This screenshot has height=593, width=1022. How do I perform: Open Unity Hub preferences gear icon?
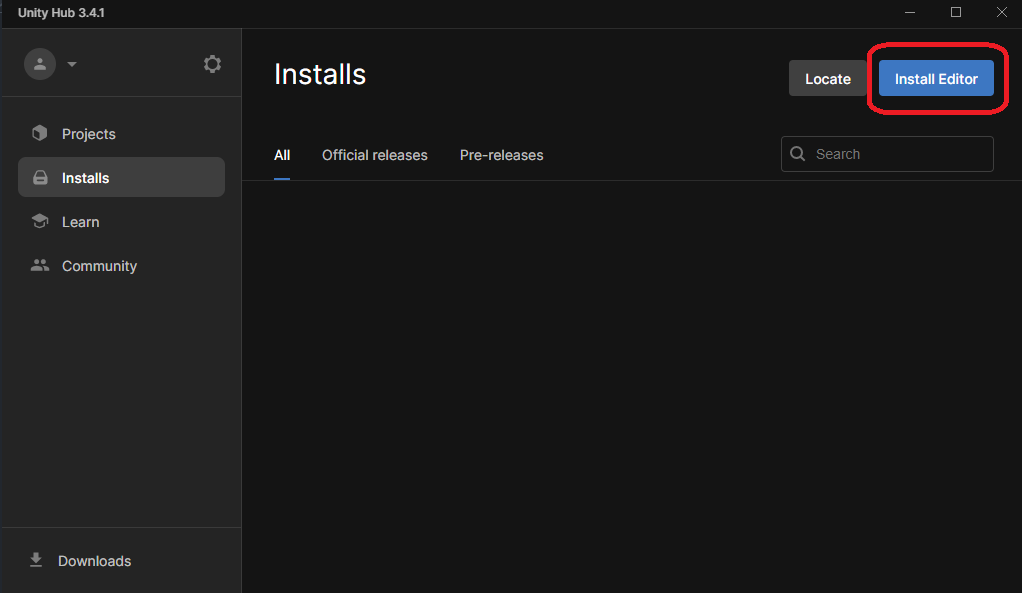pyautogui.click(x=212, y=63)
